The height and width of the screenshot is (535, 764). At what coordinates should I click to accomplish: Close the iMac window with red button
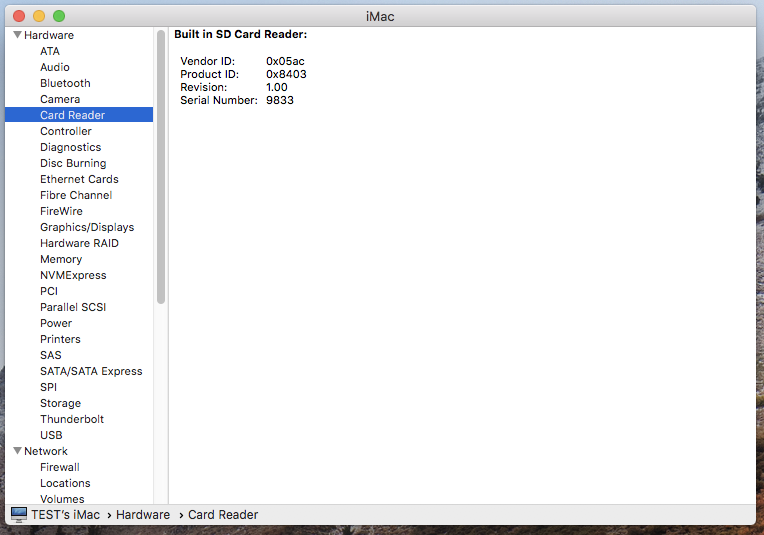19,16
